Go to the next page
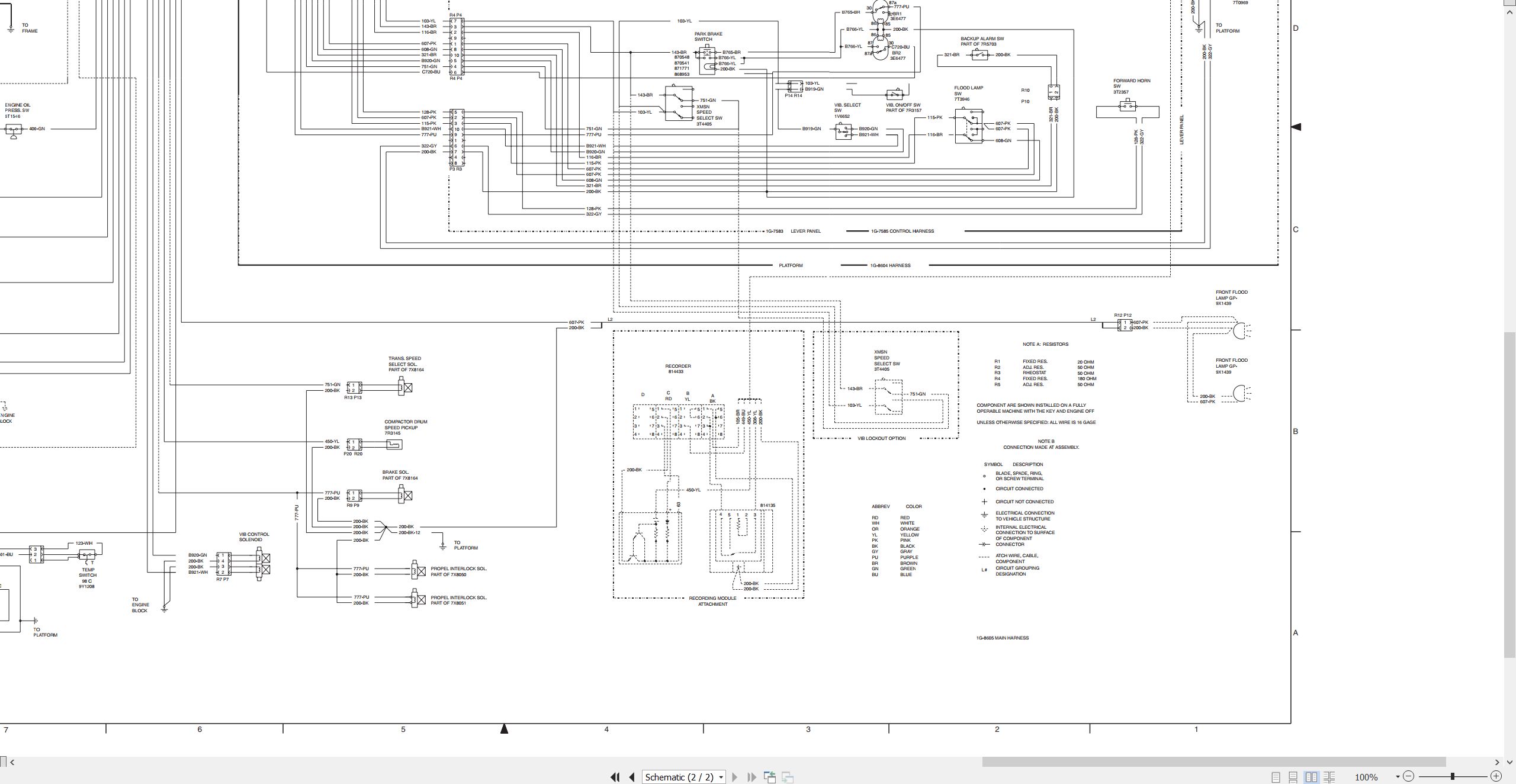This screenshot has width=1516, height=784. [x=735, y=777]
